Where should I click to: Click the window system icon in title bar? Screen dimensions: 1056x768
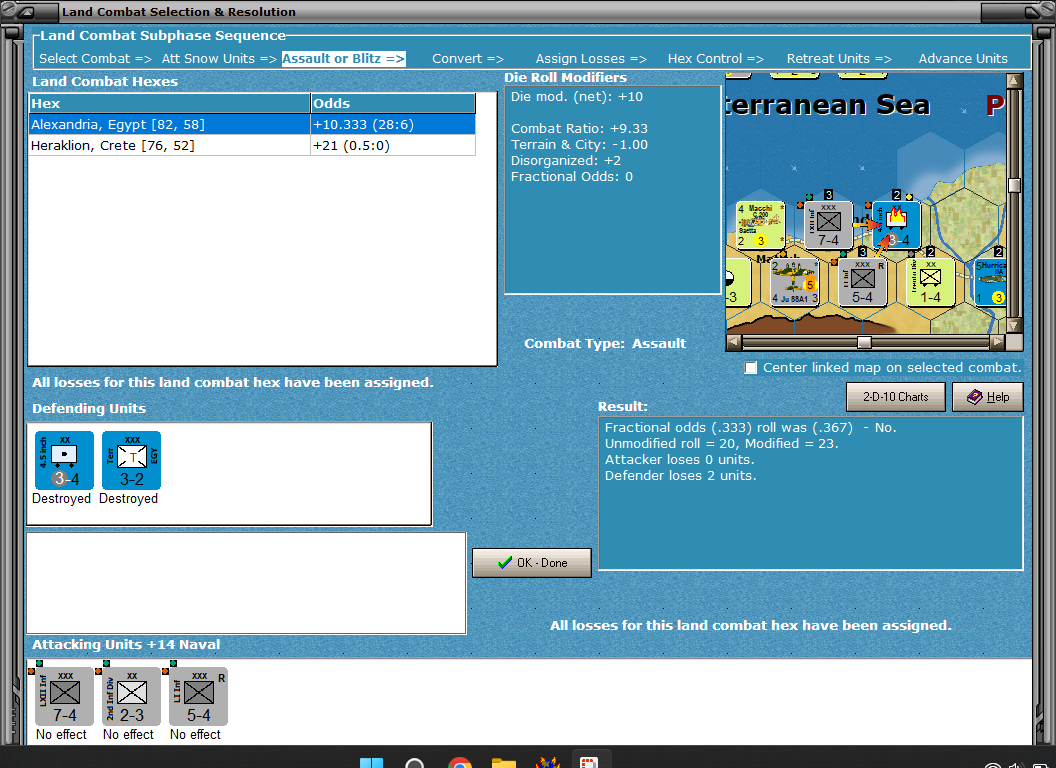pos(24,11)
